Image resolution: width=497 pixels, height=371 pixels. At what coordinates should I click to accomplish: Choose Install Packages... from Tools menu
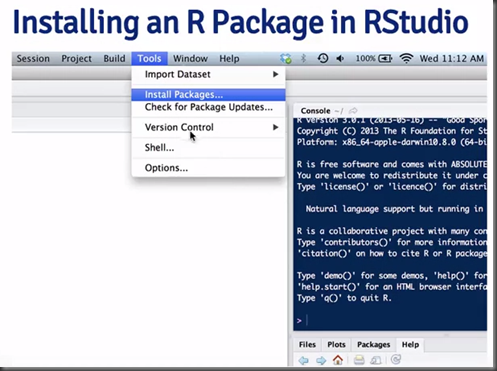coord(208,95)
